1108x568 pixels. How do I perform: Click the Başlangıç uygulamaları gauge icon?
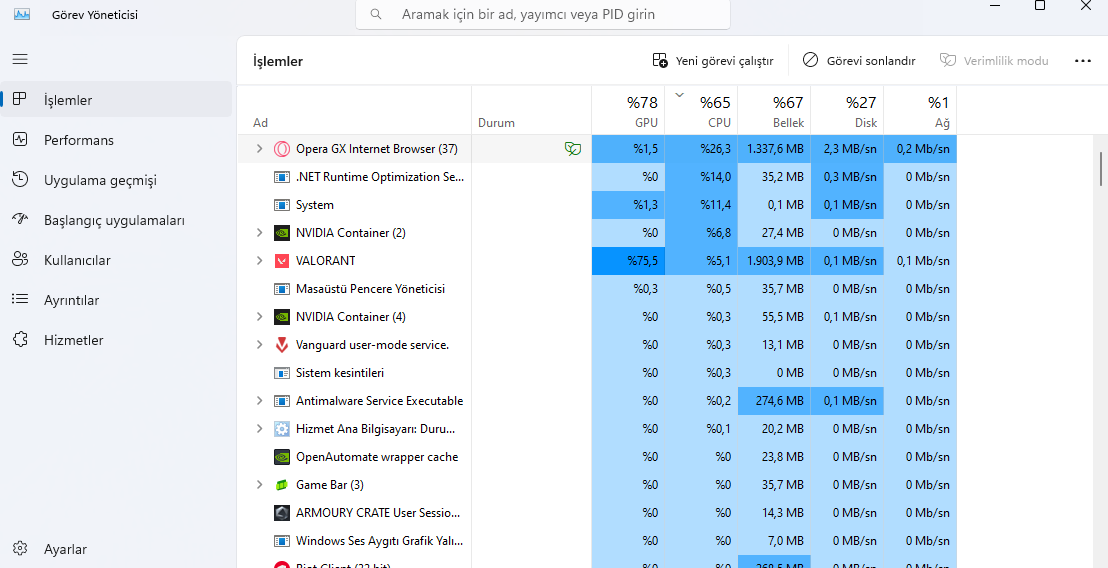(20, 219)
